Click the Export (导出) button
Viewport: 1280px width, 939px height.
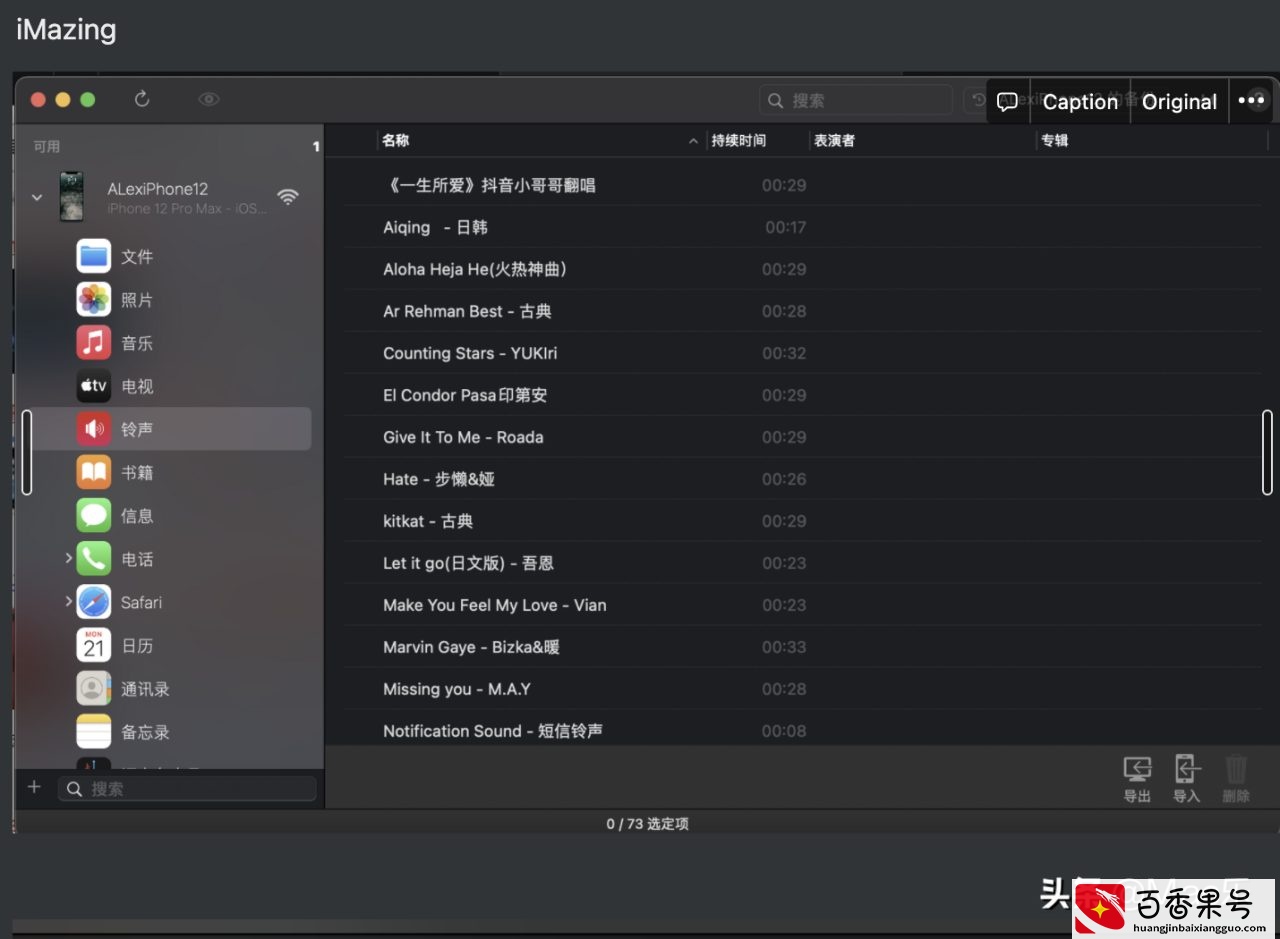click(1137, 779)
